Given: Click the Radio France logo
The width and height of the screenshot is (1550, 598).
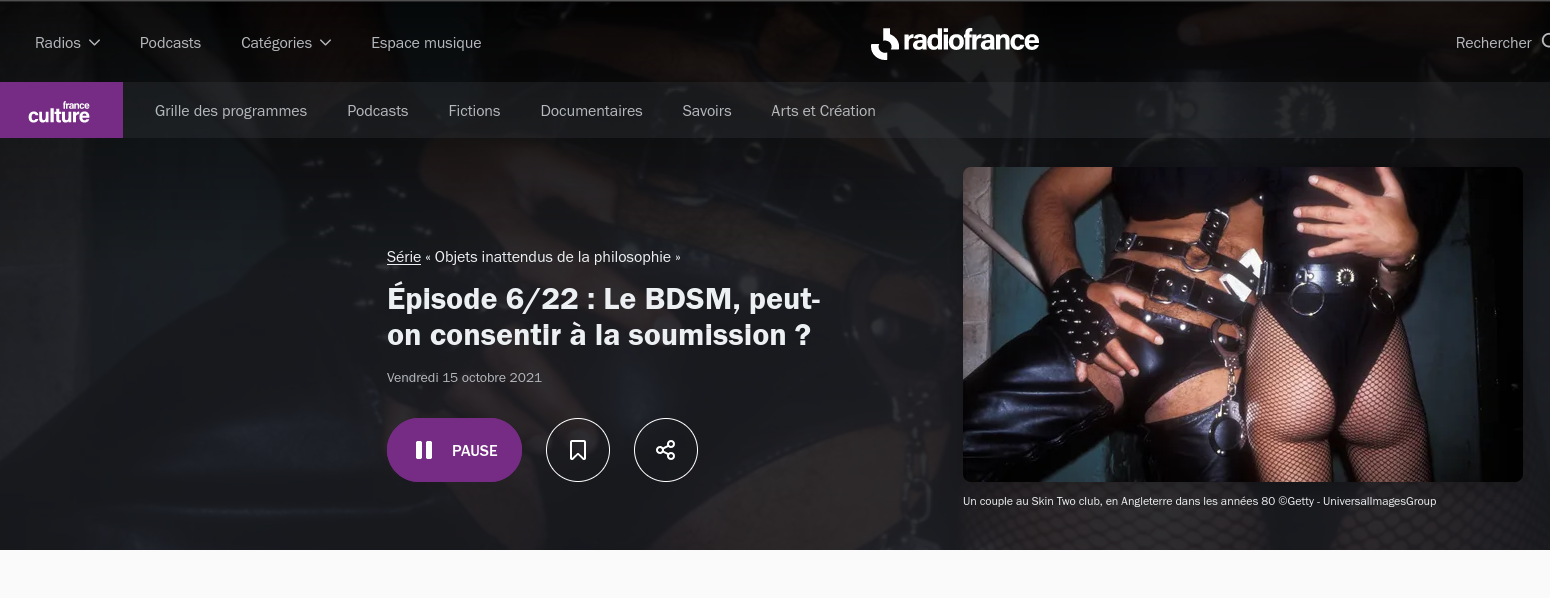Looking at the screenshot, I should point(954,42).
